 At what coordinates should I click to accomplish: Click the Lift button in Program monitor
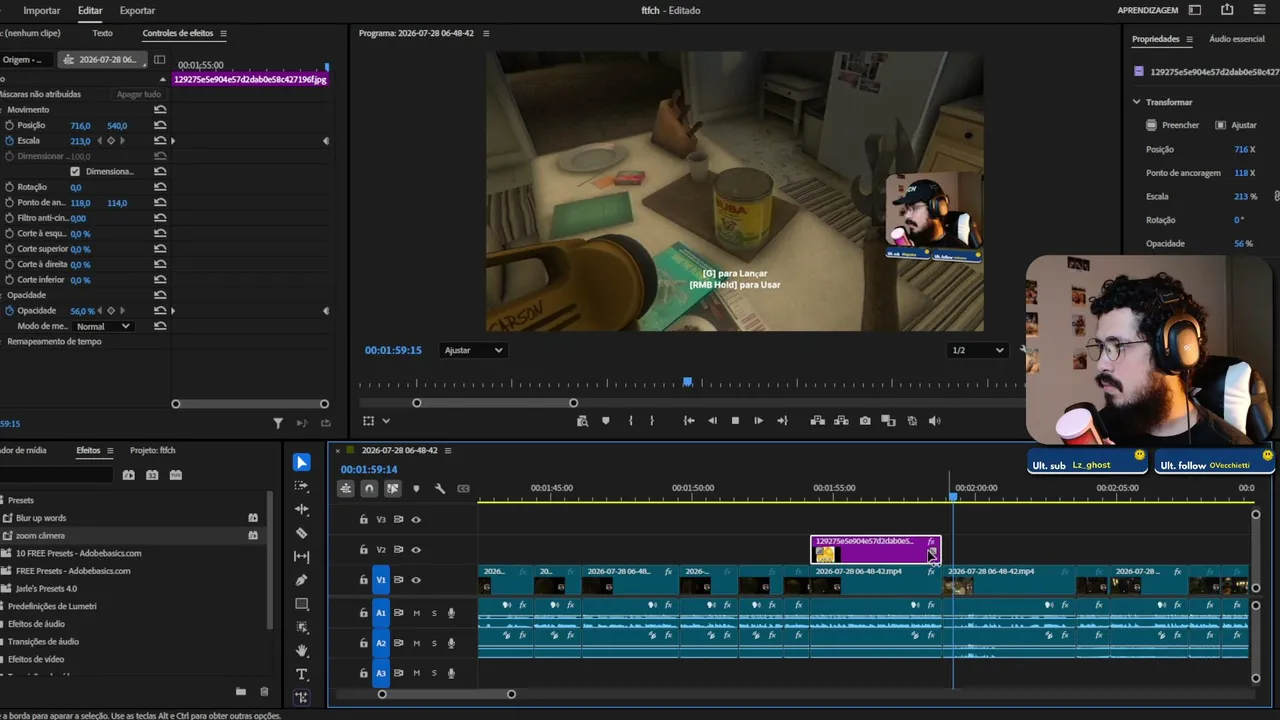point(818,421)
